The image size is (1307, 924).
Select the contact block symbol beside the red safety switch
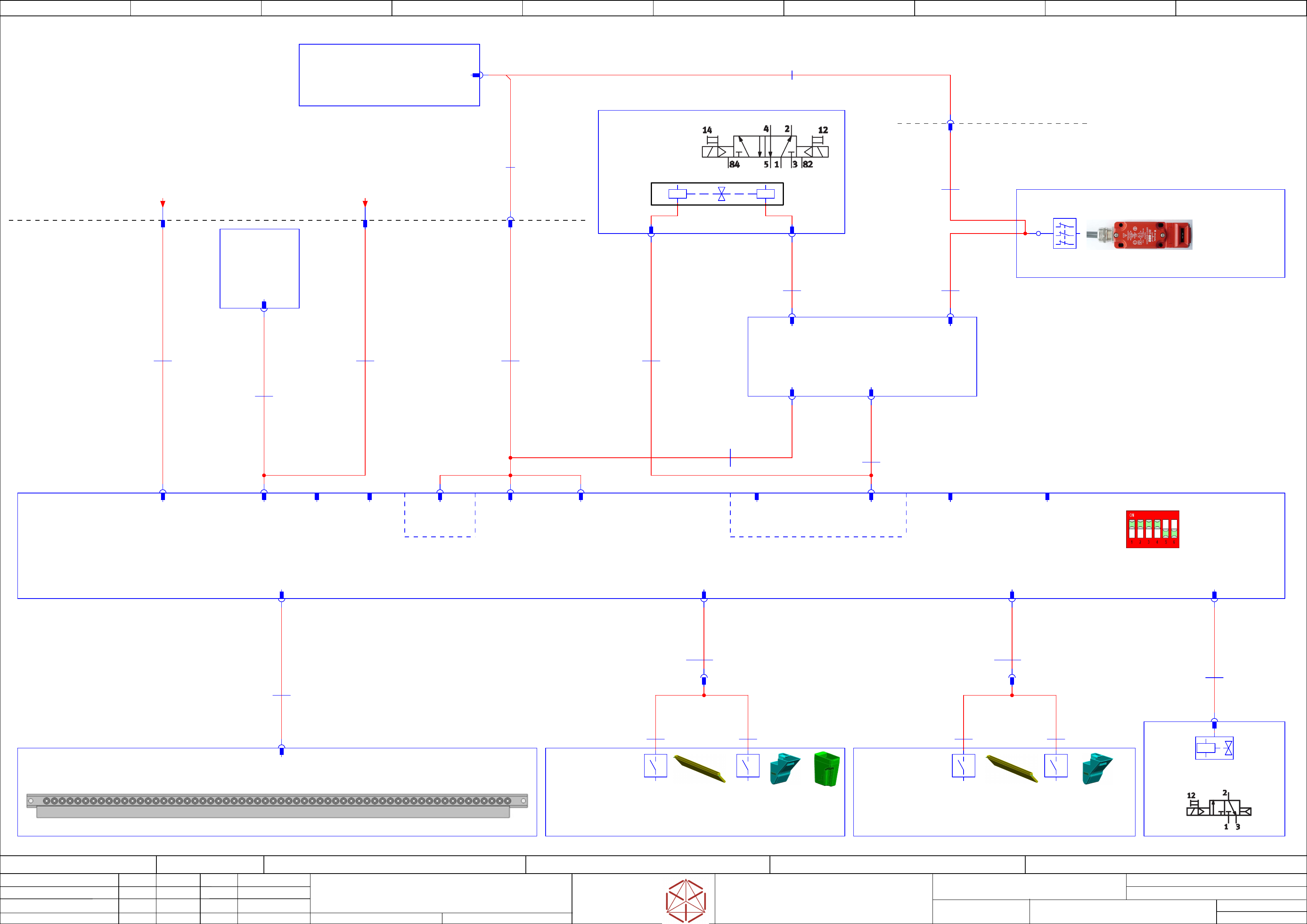[x=1064, y=233]
